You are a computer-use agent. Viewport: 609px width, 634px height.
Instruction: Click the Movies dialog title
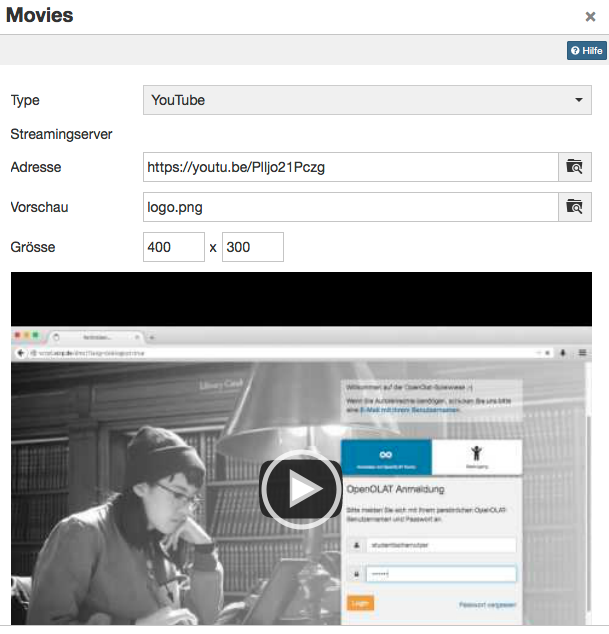click(x=40, y=16)
